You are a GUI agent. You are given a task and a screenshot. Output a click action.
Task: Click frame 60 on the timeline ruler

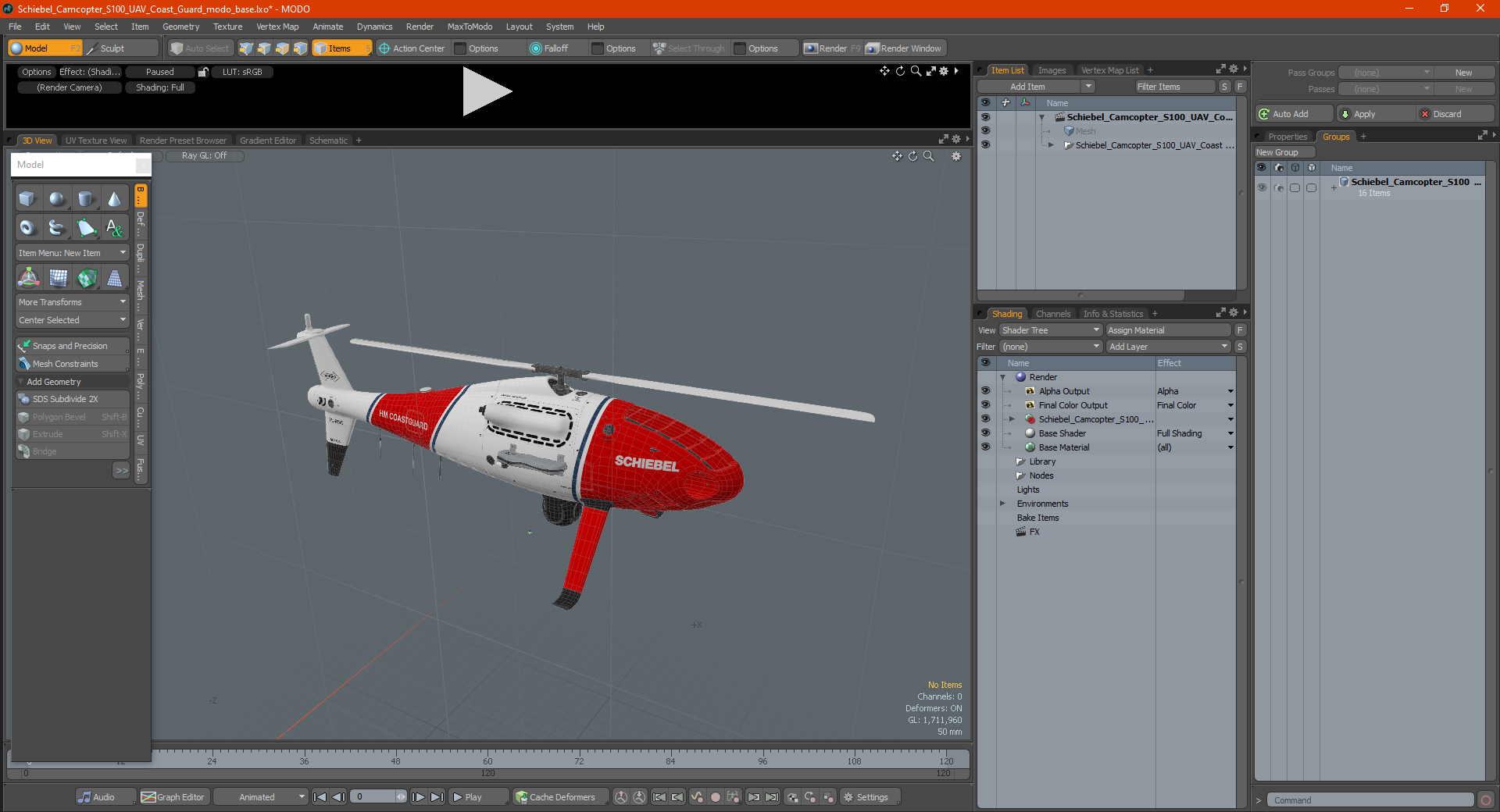click(x=487, y=760)
